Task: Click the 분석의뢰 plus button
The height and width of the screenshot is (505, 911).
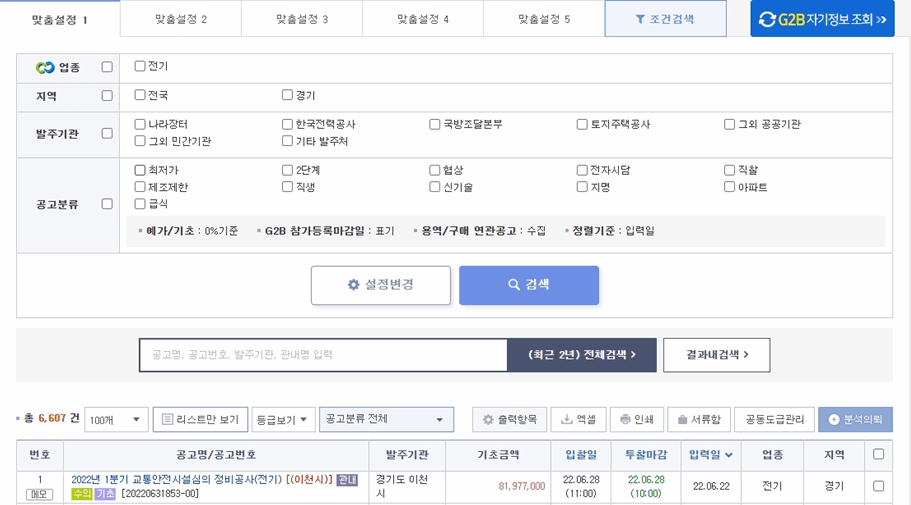Action: [x=854, y=420]
